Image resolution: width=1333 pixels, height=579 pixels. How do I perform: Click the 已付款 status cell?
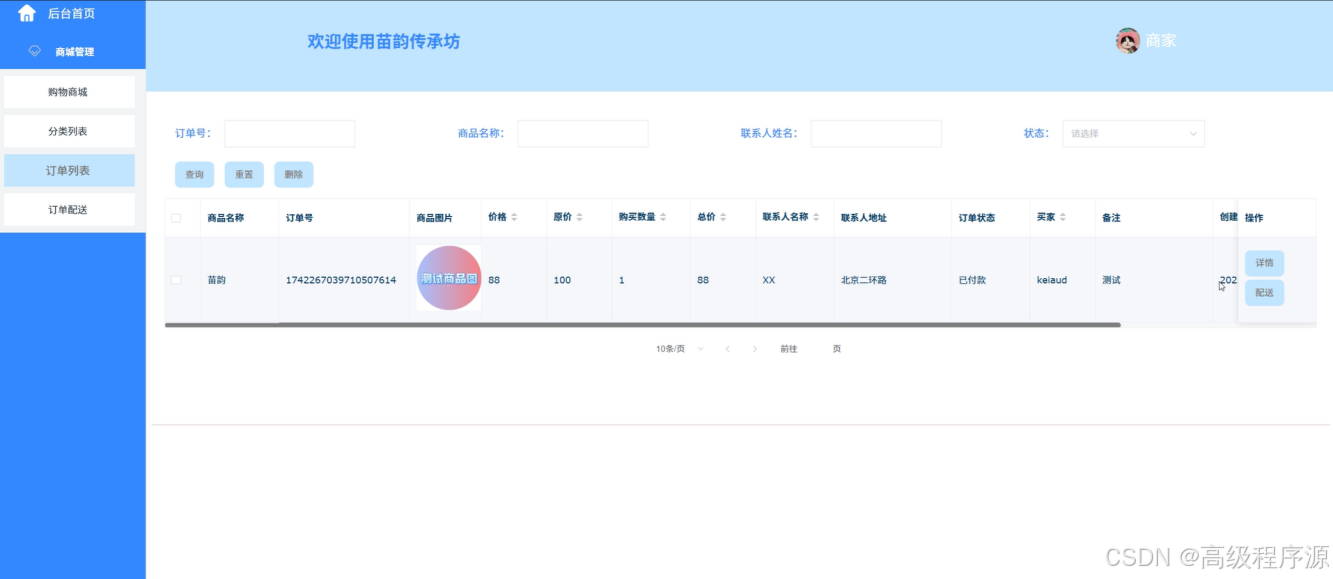[x=972, y=280]
